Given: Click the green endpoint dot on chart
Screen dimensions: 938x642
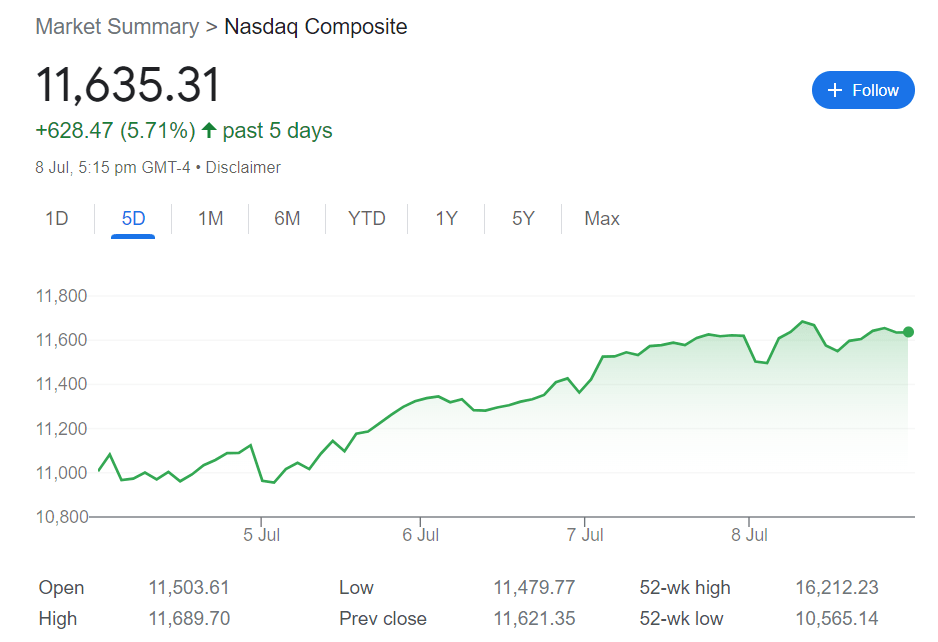Looking at the screenshot, I should pyautogui.click(x=908, y=332).
